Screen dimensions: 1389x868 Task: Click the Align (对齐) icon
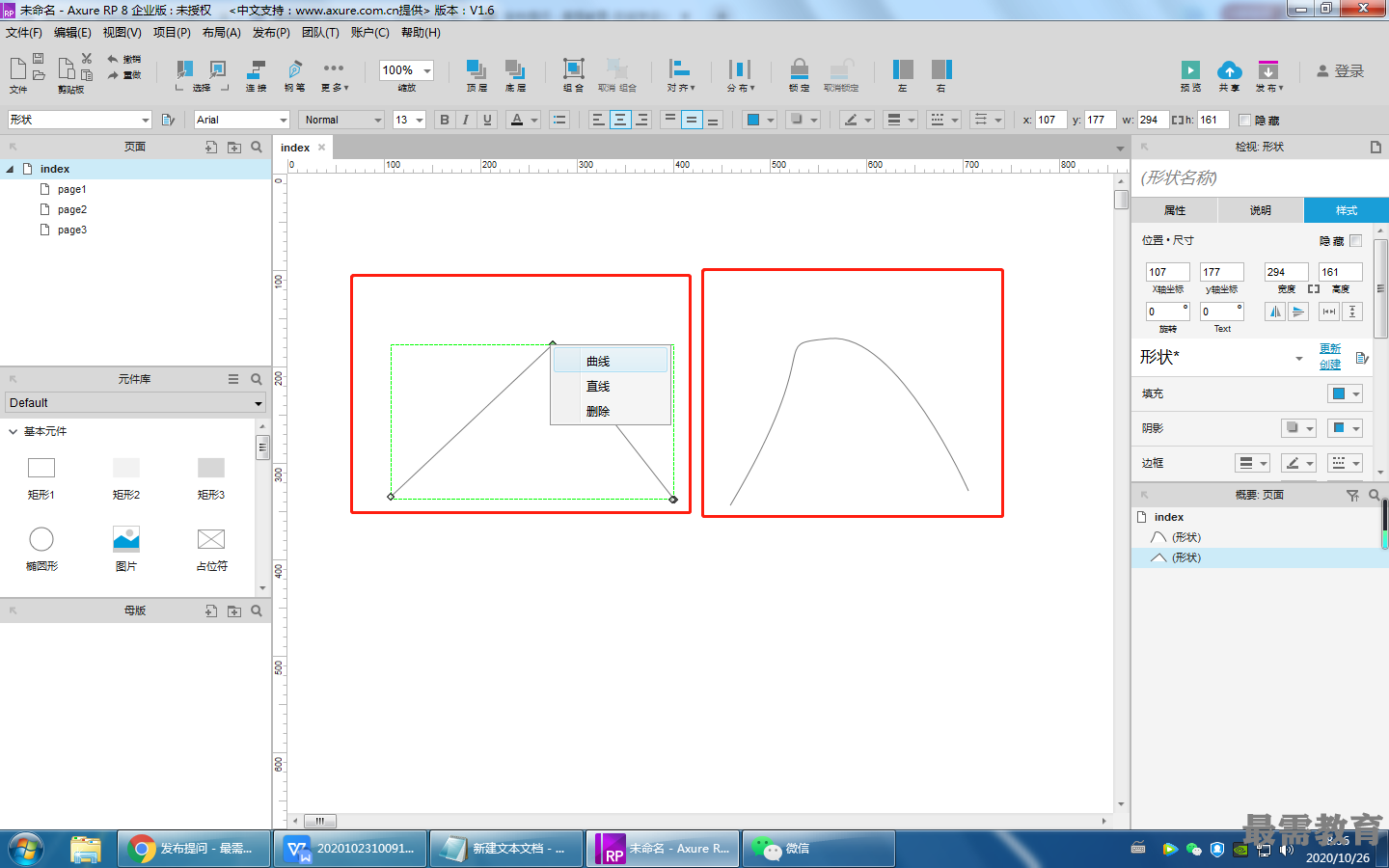pos(680,69)
